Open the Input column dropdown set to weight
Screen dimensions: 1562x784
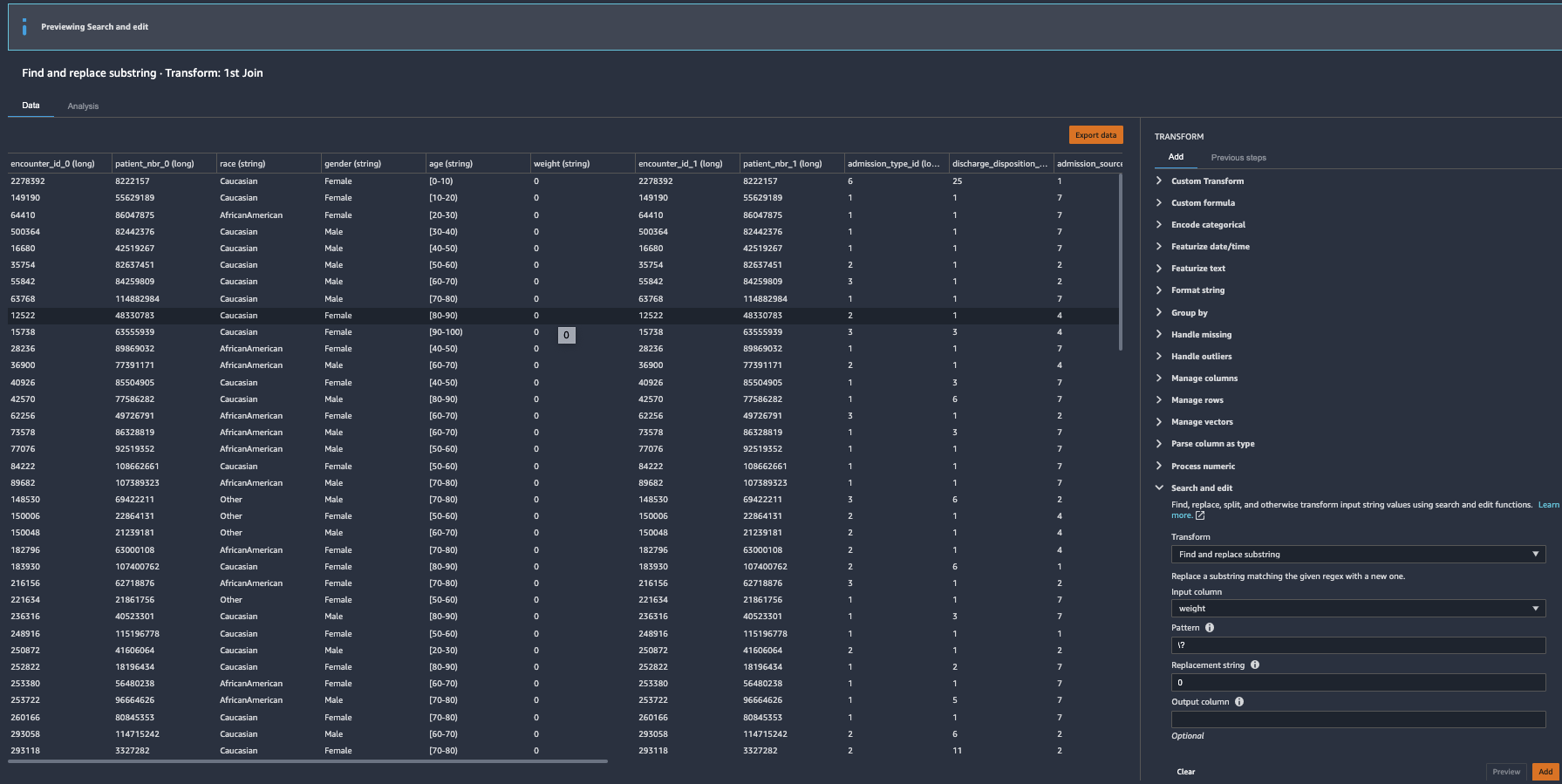point(1358,609)
